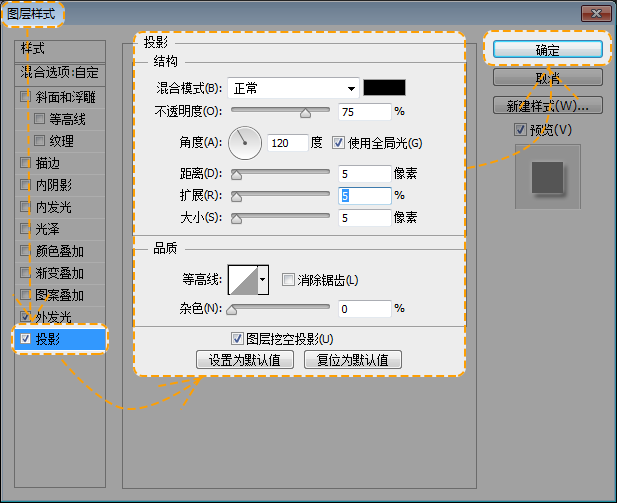
Task: Click the 不透明度 input field
Action: coord(364,112)
